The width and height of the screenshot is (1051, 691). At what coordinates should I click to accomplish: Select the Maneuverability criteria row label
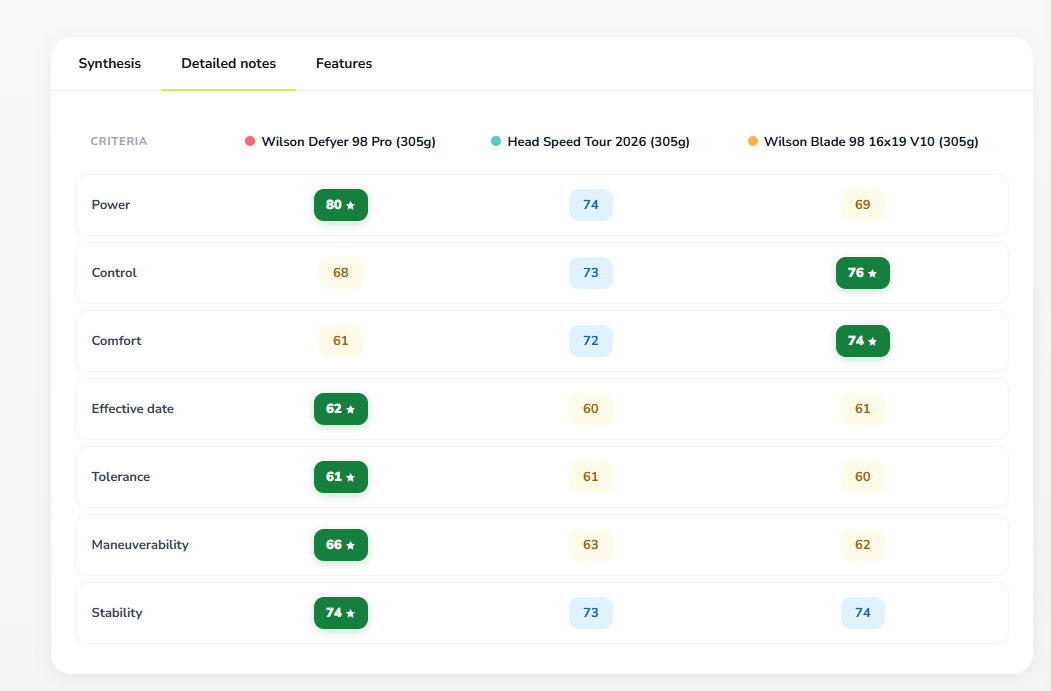coord(140,545)
